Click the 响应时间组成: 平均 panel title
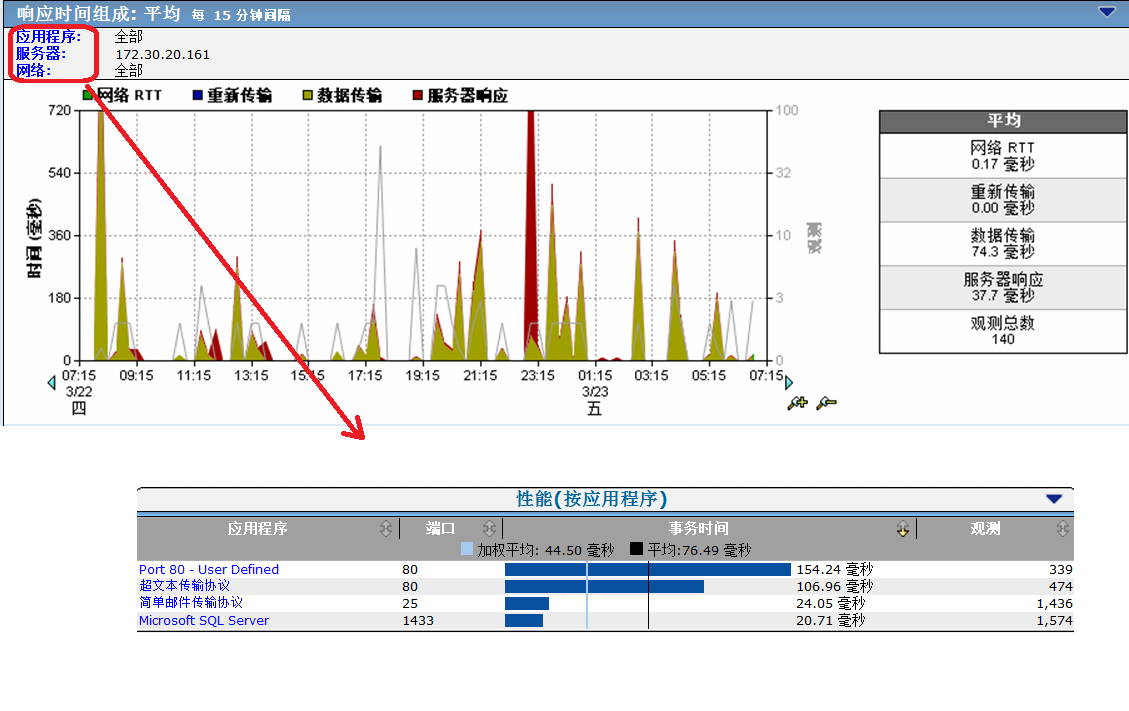Image resolution: width=1129 pixels, height=711 pixels. point(99,14)
